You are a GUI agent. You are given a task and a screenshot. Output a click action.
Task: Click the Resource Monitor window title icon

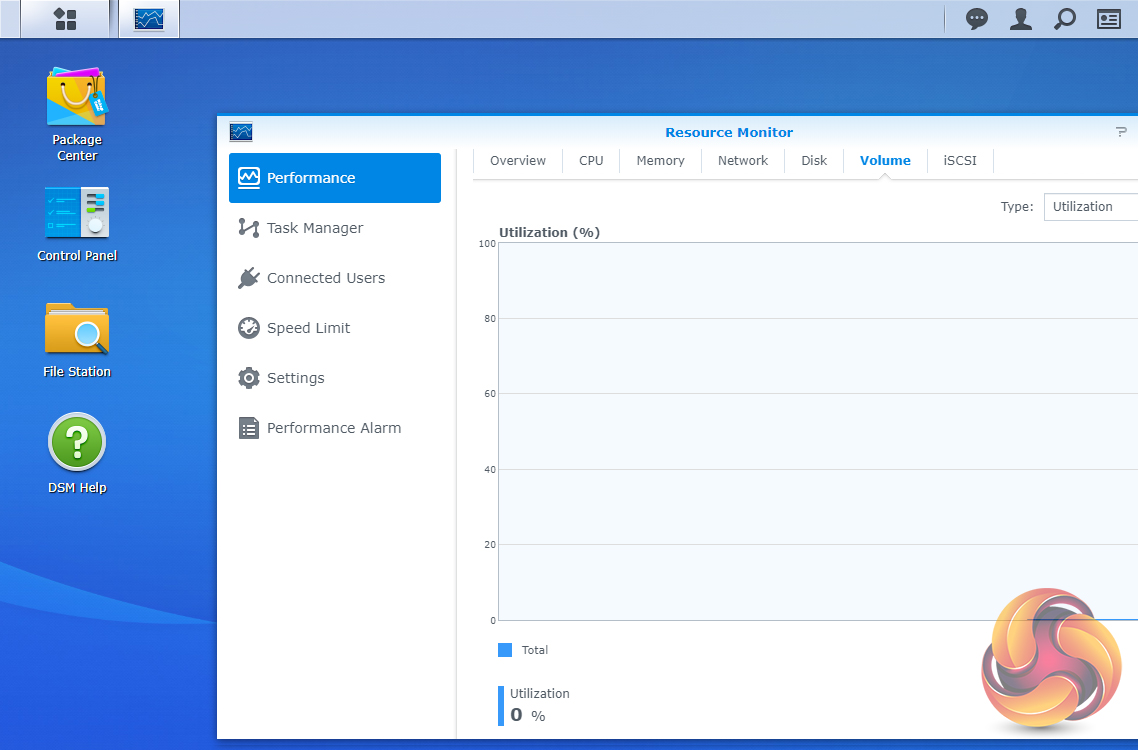[241, 132]
